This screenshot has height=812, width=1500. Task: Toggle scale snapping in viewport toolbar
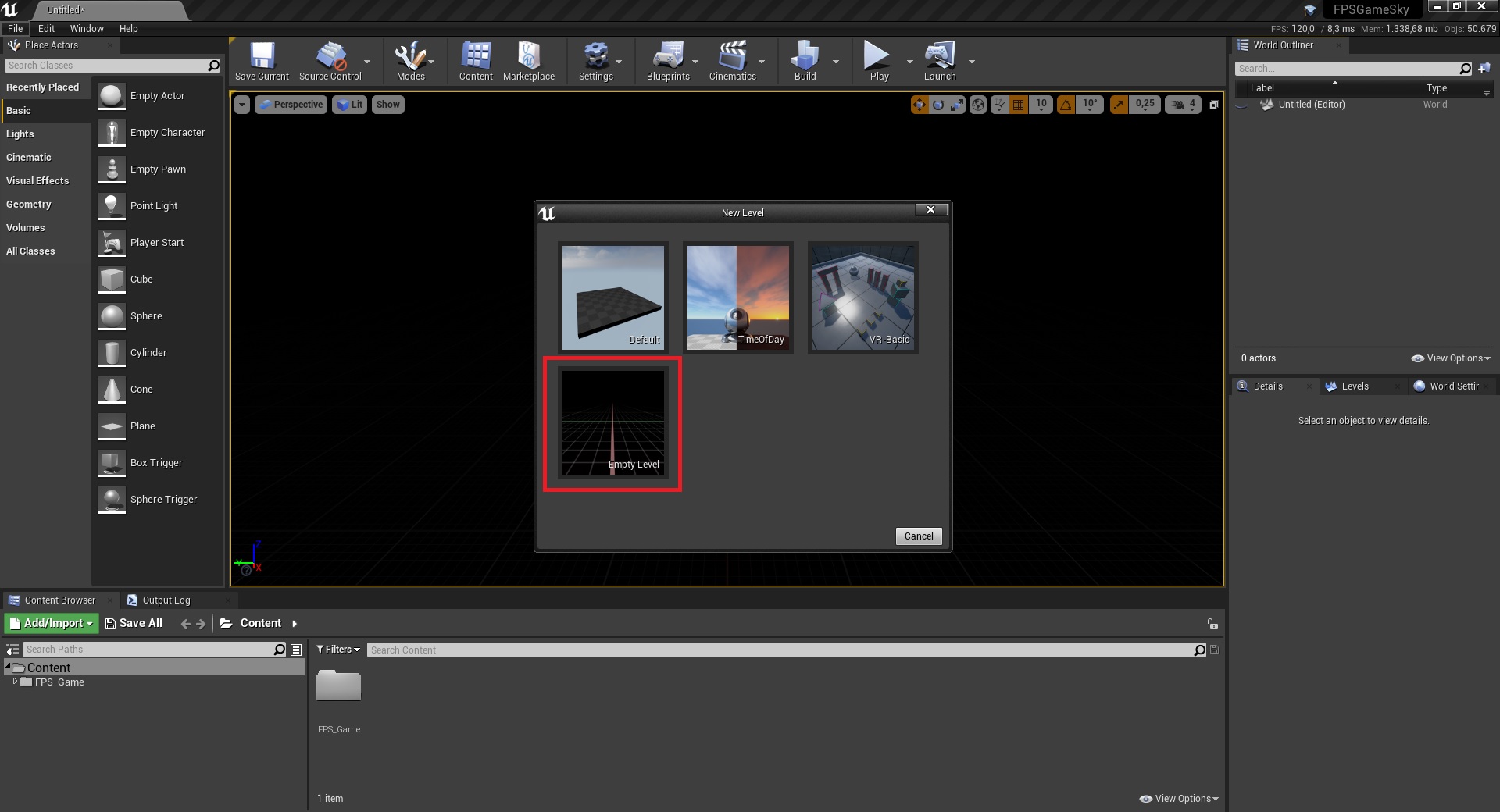[1119, 105]
